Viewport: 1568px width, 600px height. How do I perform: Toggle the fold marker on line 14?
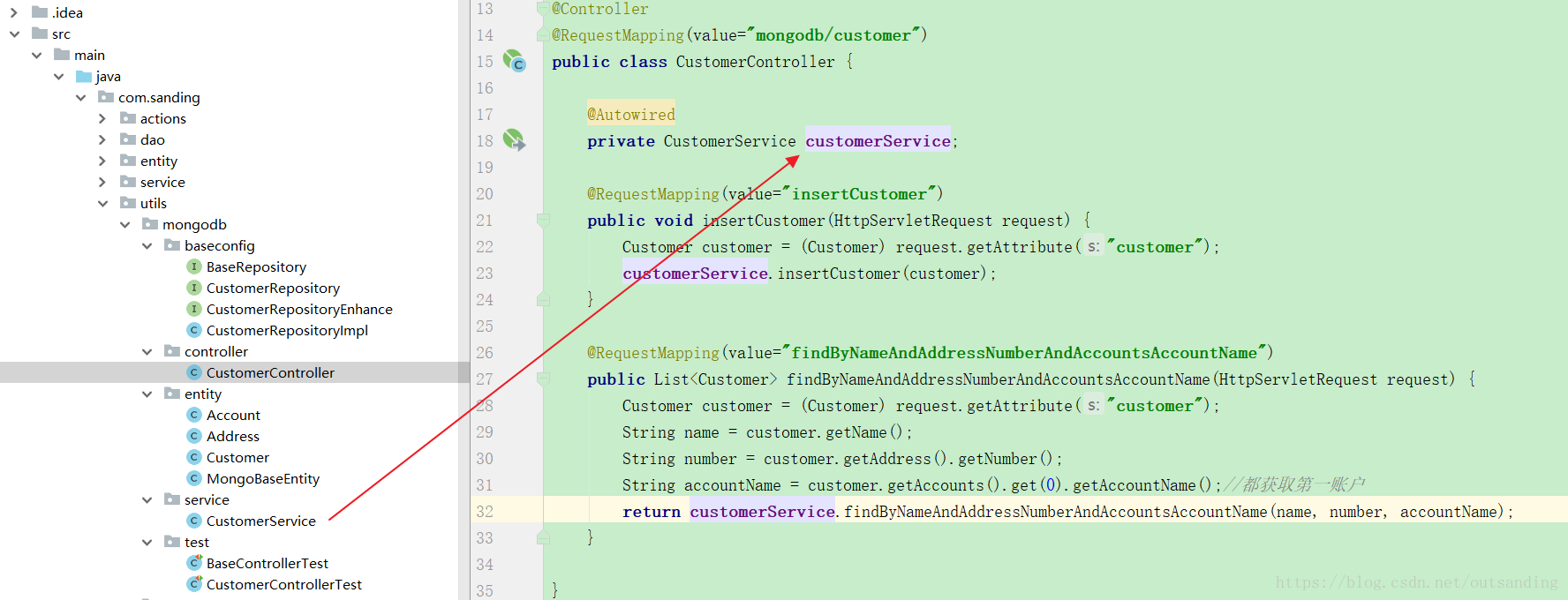(x=543, y=34)
